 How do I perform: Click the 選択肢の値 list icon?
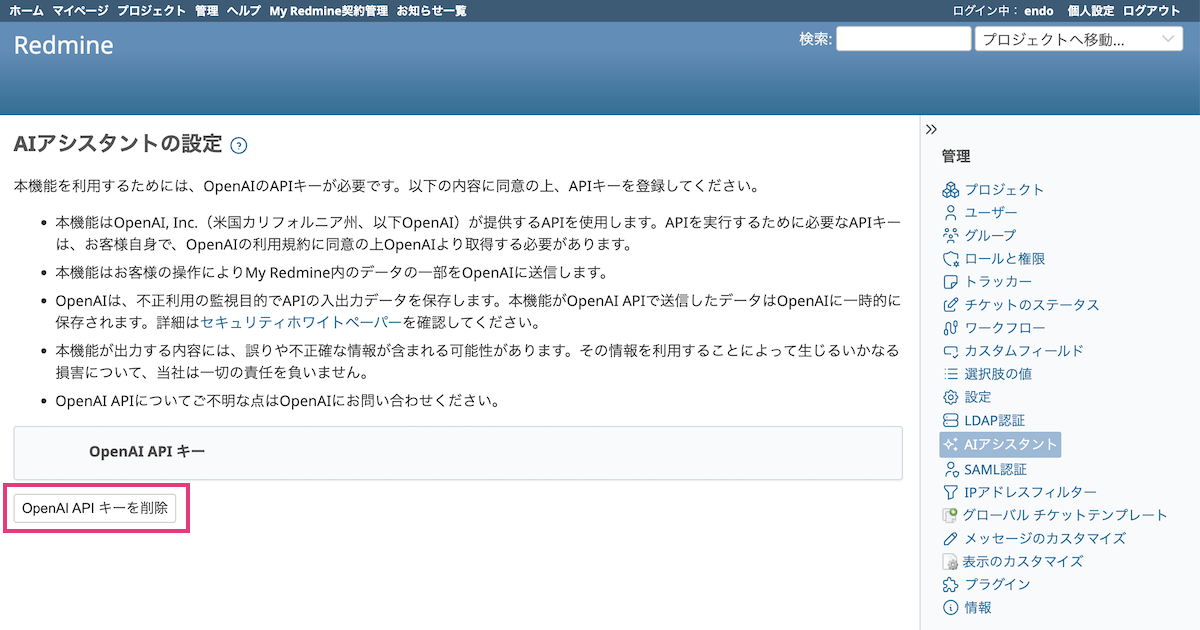(x=950, y=374)
